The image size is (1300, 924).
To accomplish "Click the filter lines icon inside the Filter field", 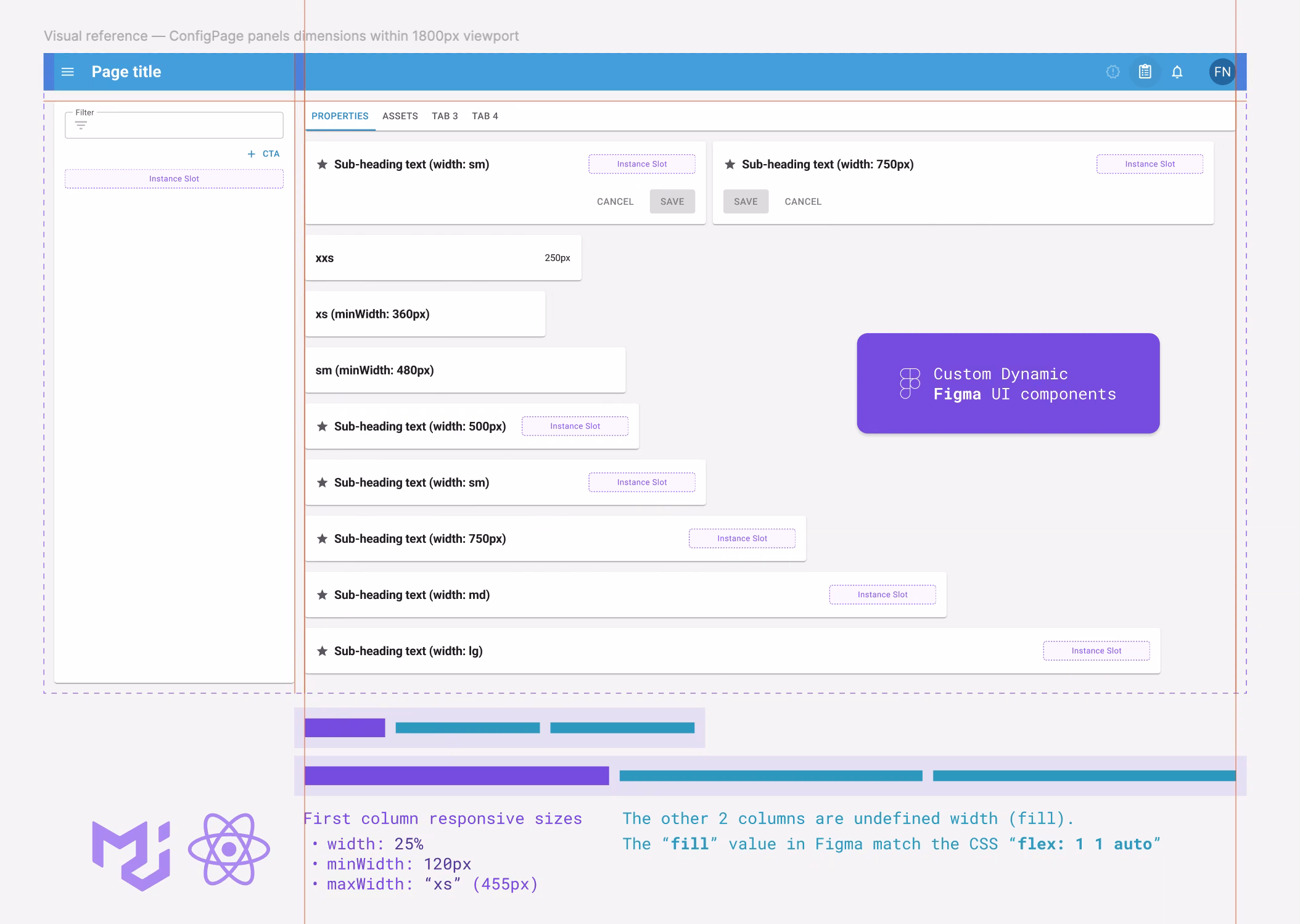I will click(81, 125).
